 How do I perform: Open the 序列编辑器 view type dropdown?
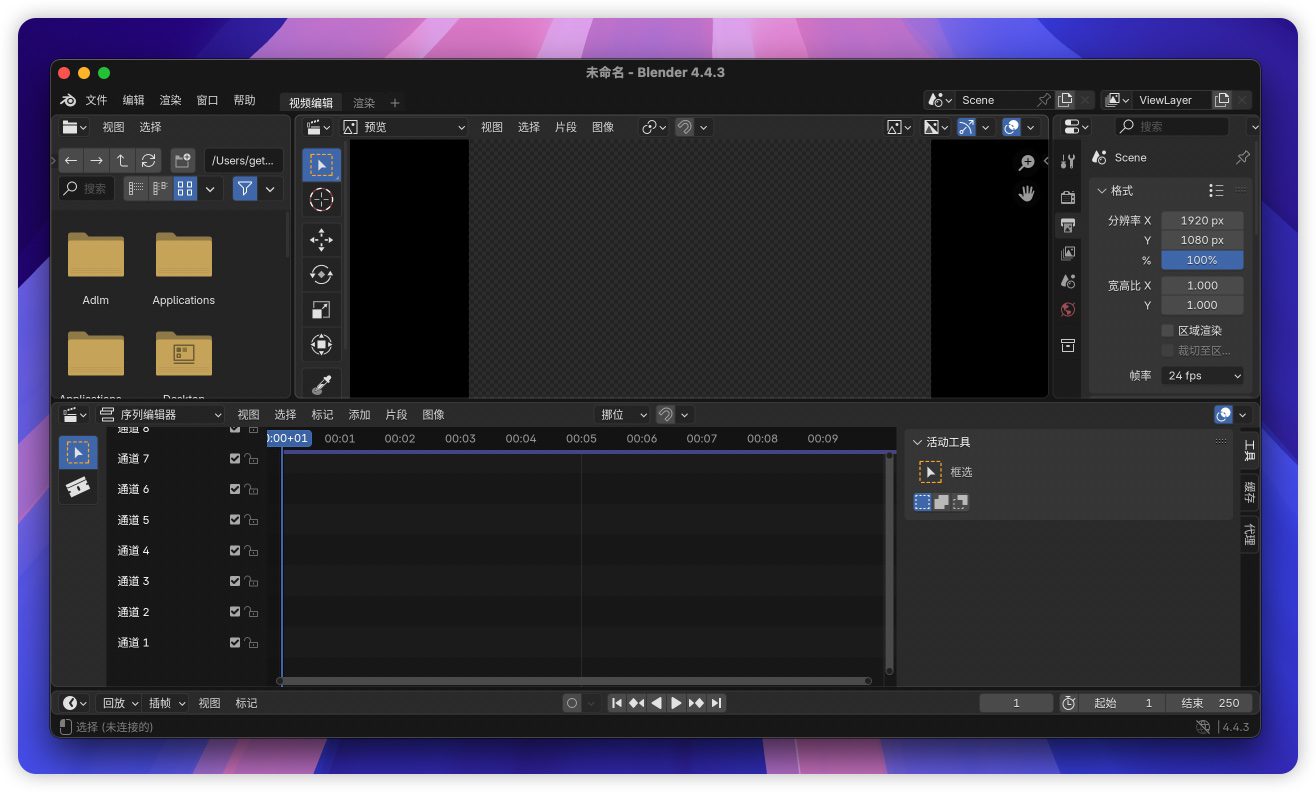(x=161, y=414)
